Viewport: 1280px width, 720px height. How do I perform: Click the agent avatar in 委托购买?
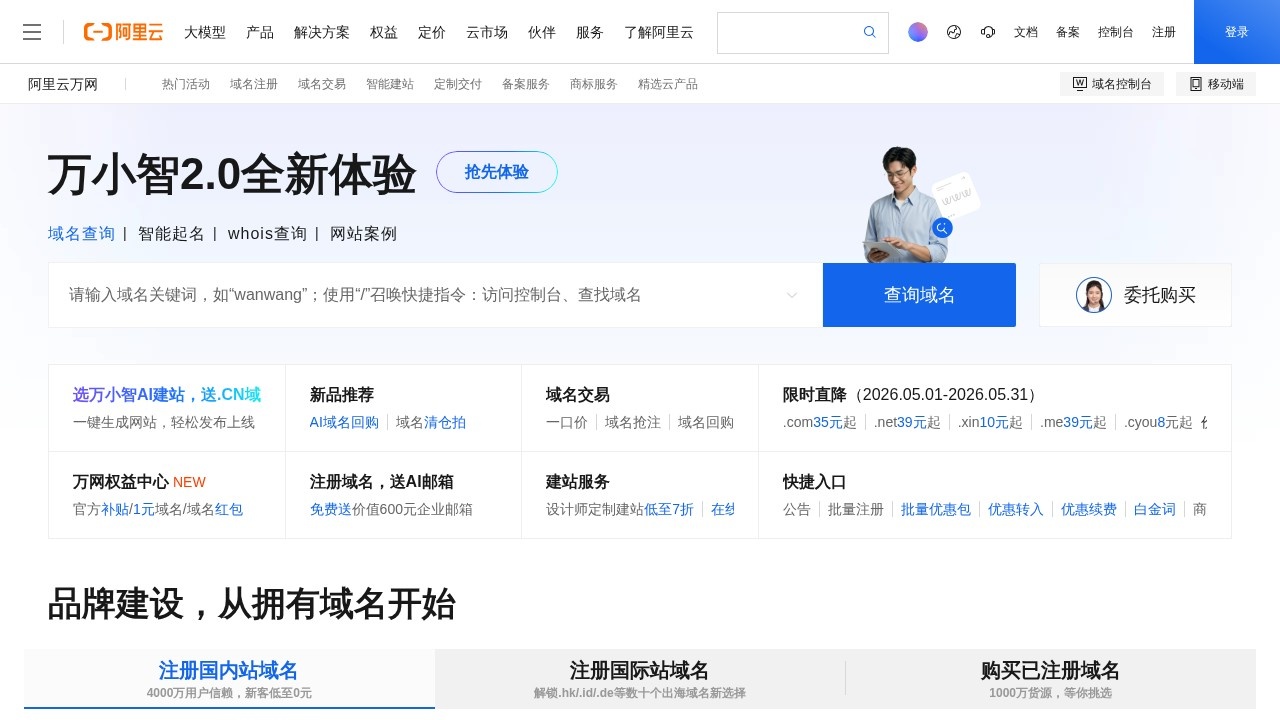(1094, 295)
